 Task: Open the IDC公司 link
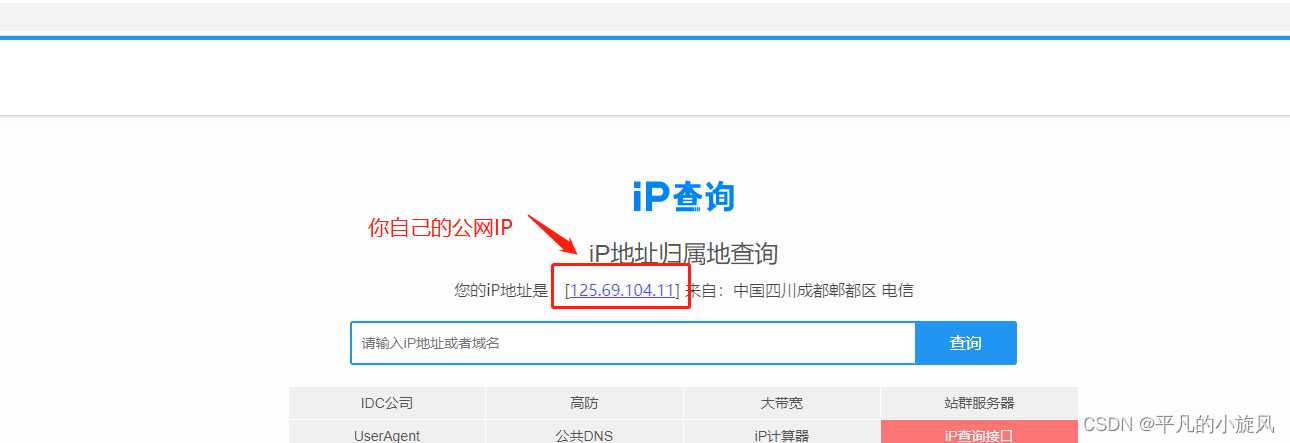[387, 403]
